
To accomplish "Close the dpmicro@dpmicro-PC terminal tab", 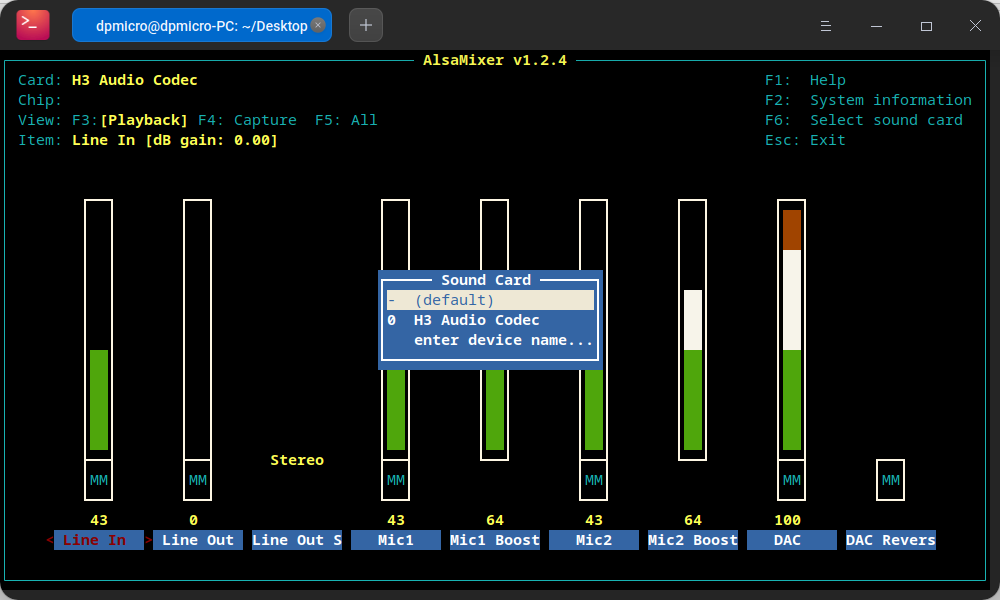I will (318, 25).
